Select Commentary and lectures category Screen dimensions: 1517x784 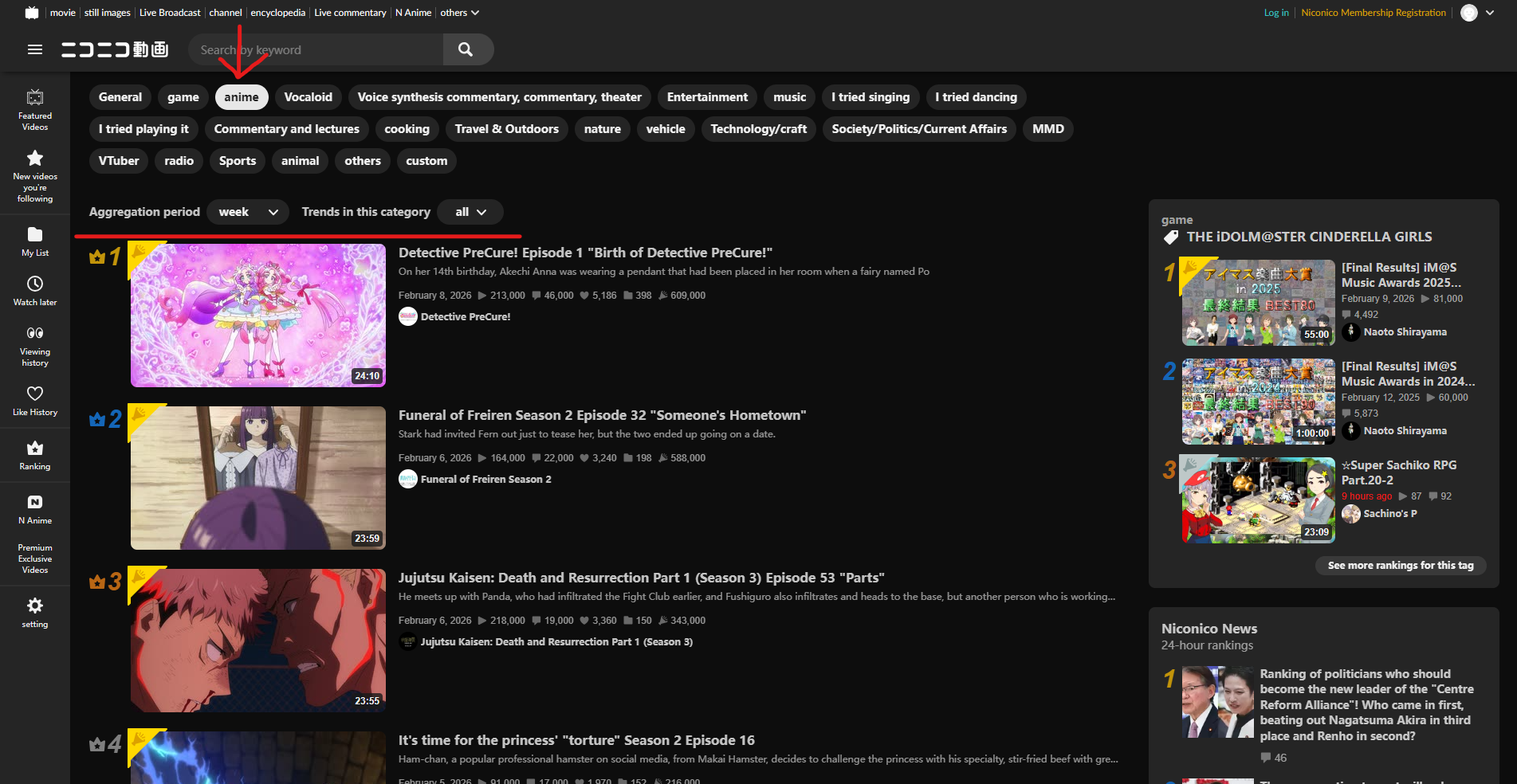point(287,129)
